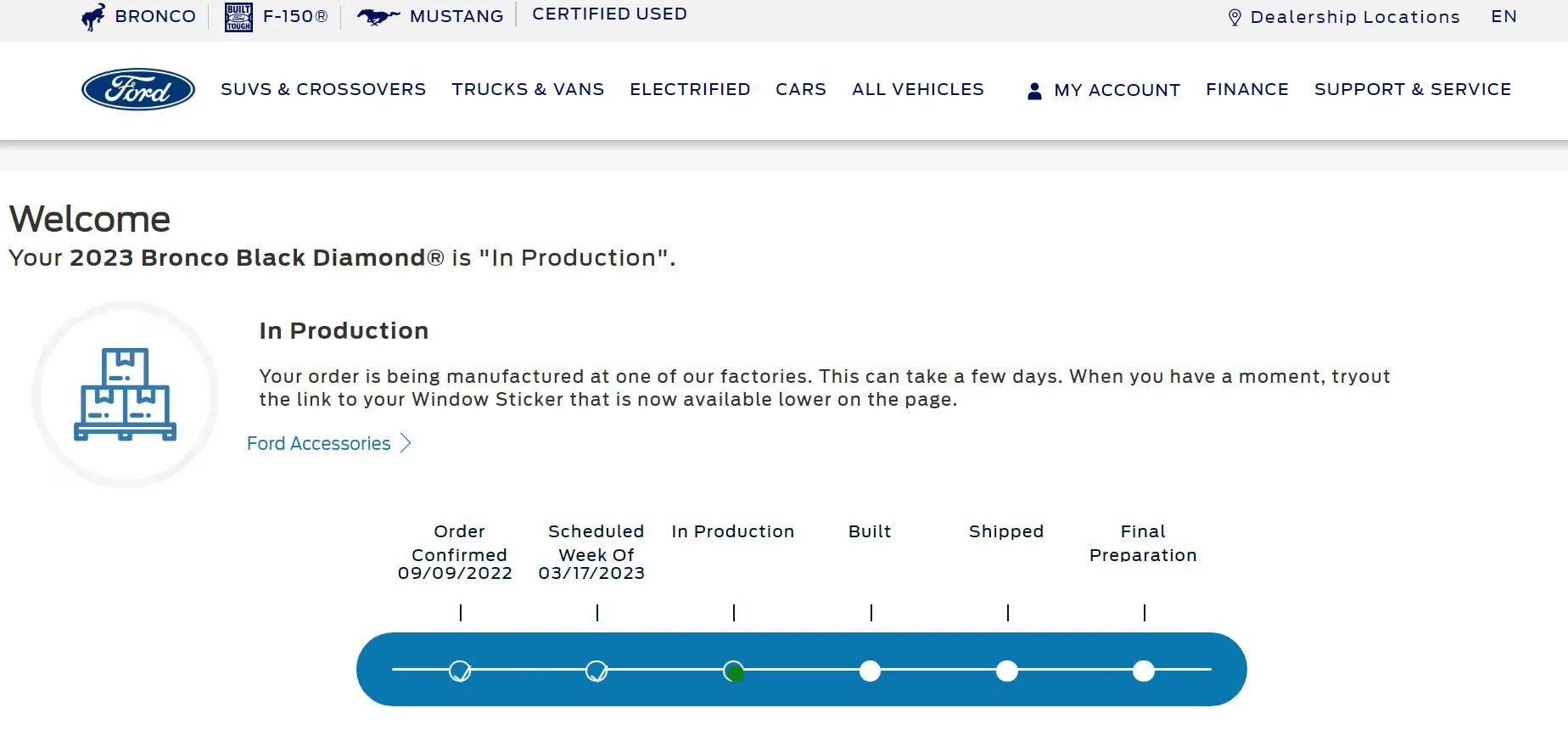
Task: Click the Bronco horse icon
Action: coord(93,17)
